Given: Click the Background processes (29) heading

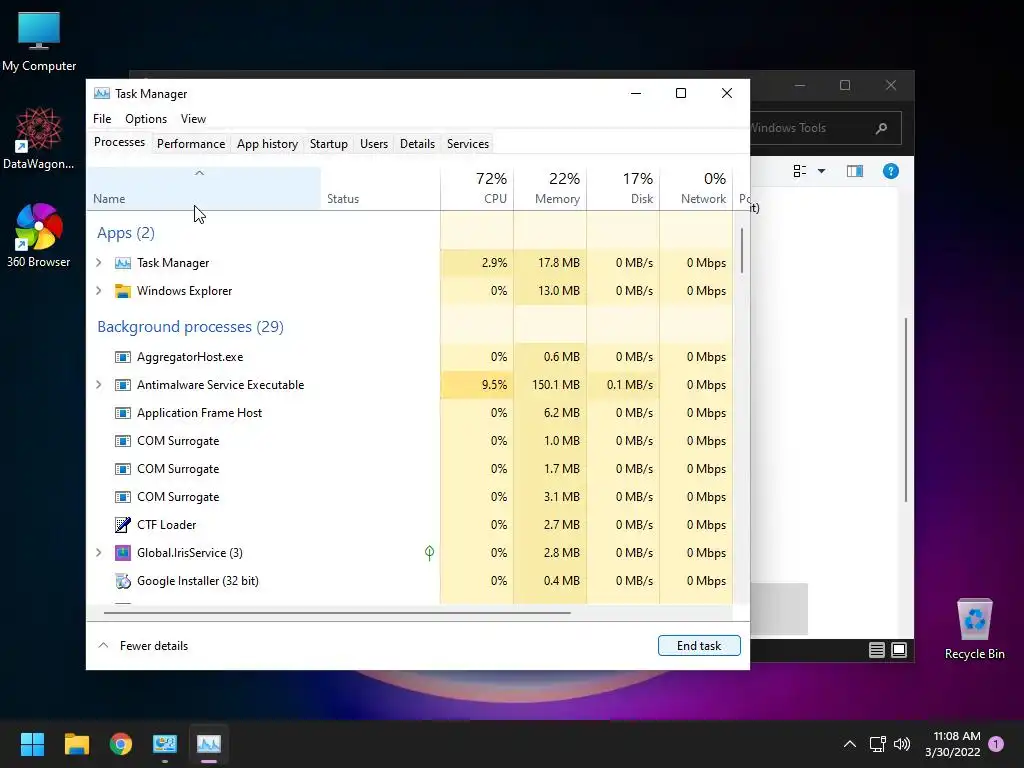Looking at the screenshot, I should point(190,327).
